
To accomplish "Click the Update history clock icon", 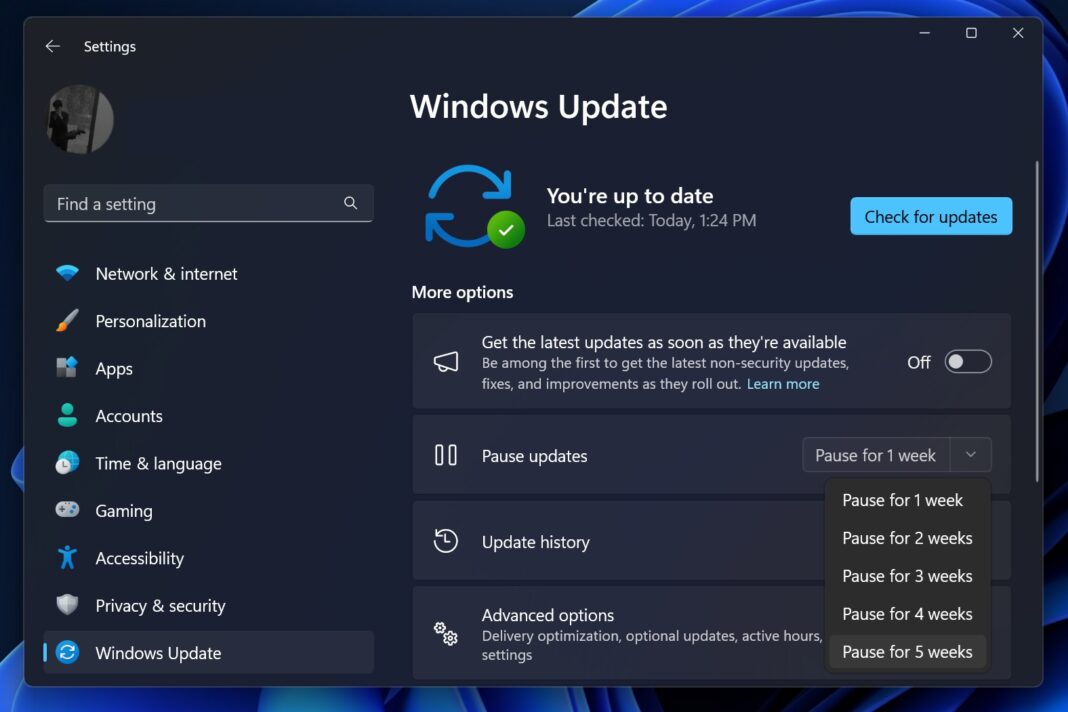I will tap(445, 541).
